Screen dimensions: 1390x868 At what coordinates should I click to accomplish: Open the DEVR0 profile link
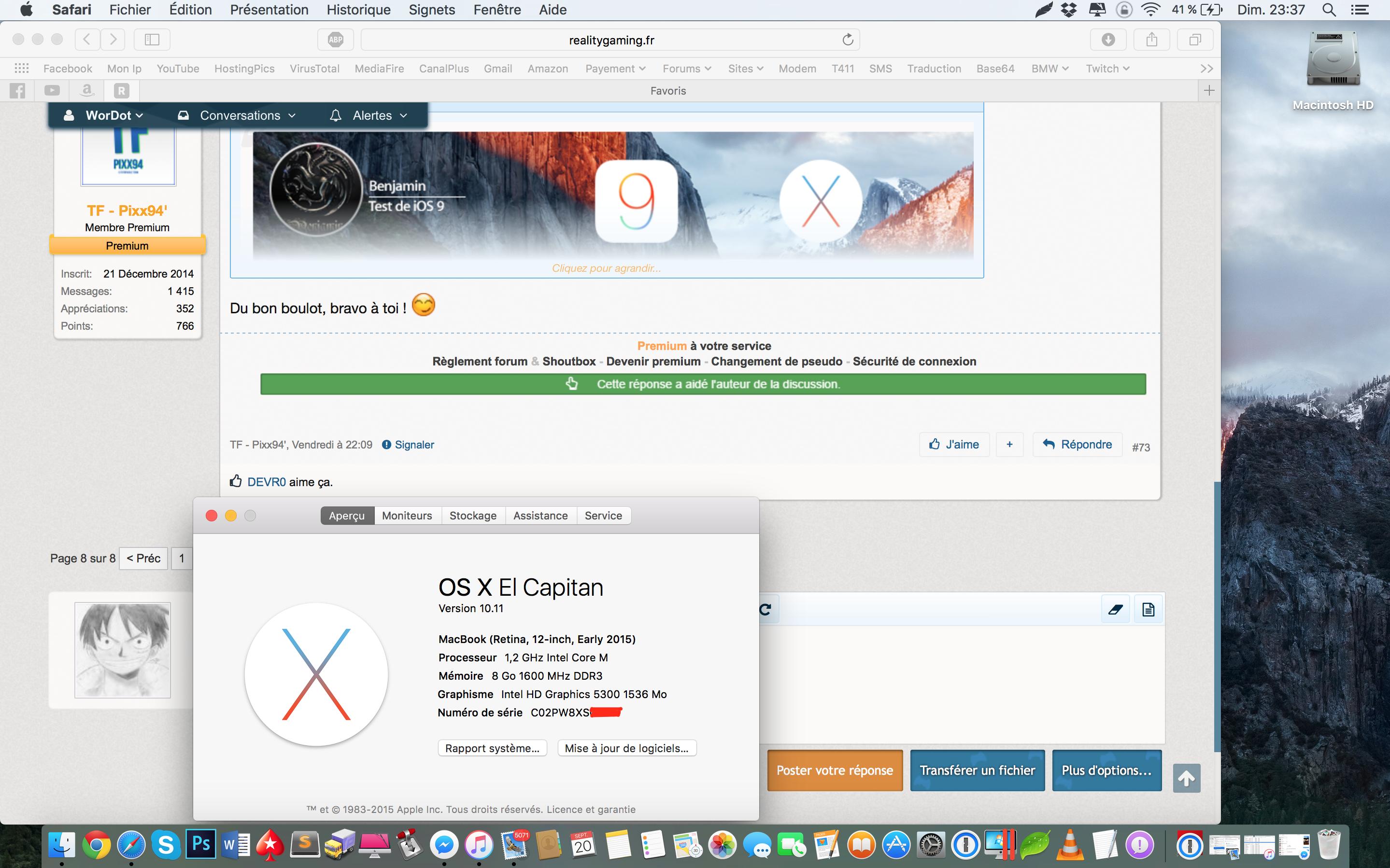(267, 482)
